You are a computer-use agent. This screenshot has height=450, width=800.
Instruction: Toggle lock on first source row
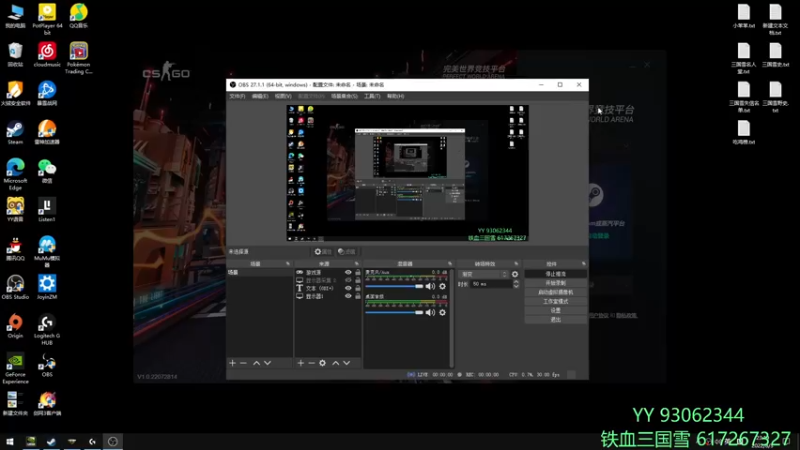(x=358, y=272)
